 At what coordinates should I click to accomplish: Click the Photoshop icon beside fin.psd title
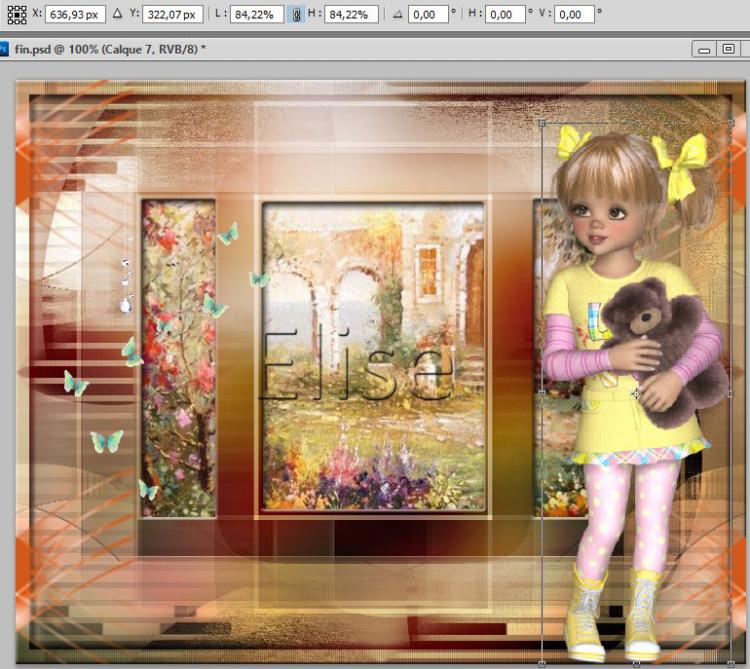5,48
